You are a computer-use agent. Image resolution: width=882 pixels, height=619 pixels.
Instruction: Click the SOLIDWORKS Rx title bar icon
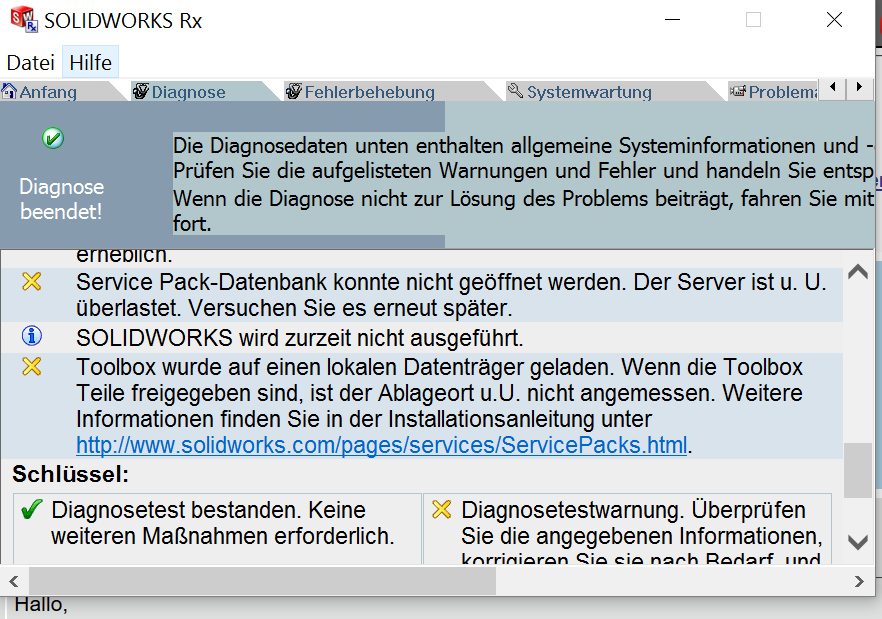tap(24, 19)
